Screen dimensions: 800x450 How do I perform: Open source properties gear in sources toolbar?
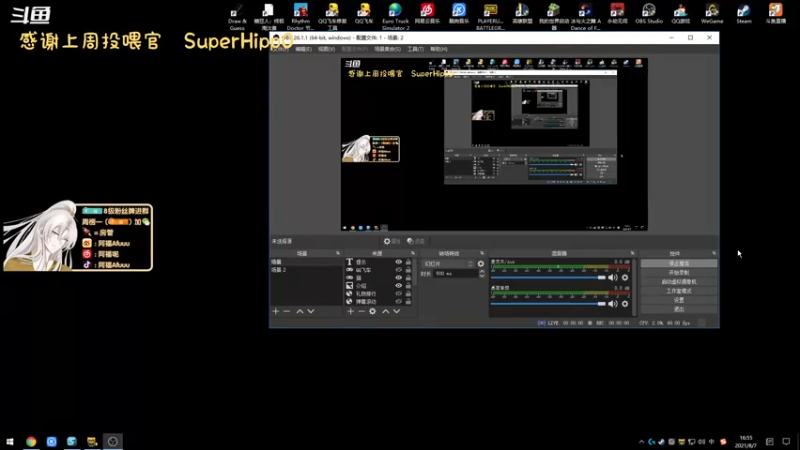coord(372,311)
